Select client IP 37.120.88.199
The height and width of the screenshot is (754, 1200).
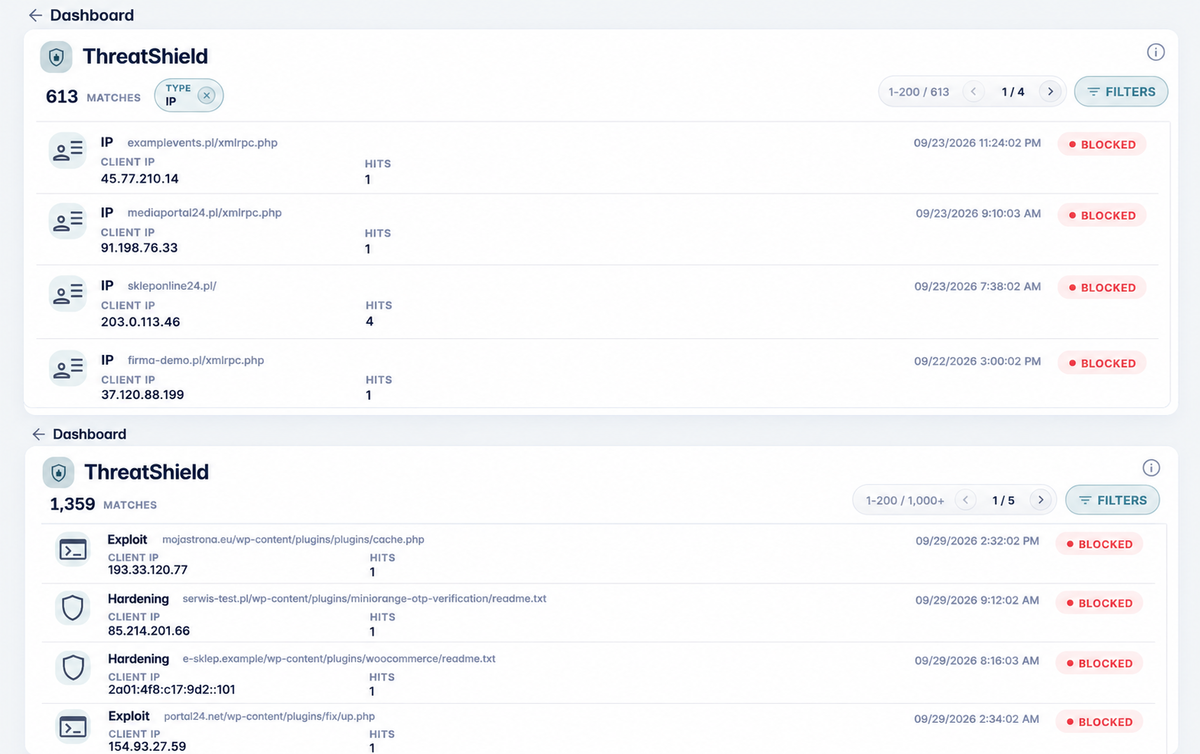point(142,395)
